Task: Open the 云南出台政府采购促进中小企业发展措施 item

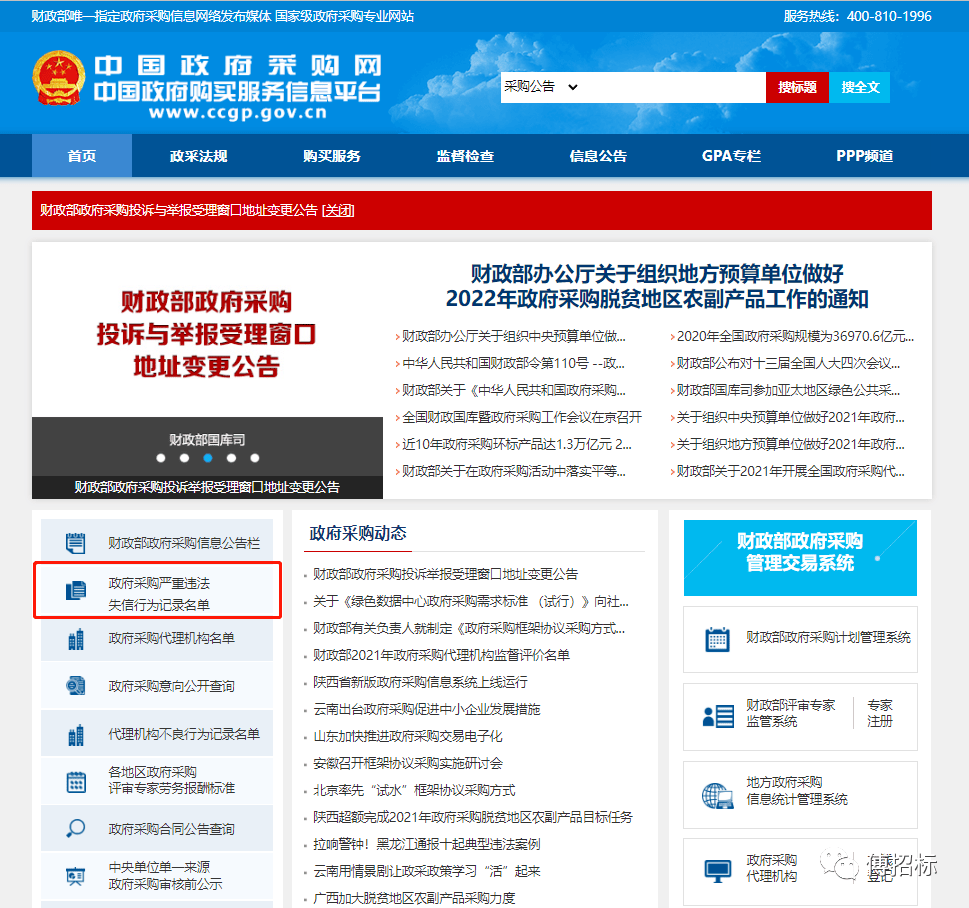Action: coord(426,710)
